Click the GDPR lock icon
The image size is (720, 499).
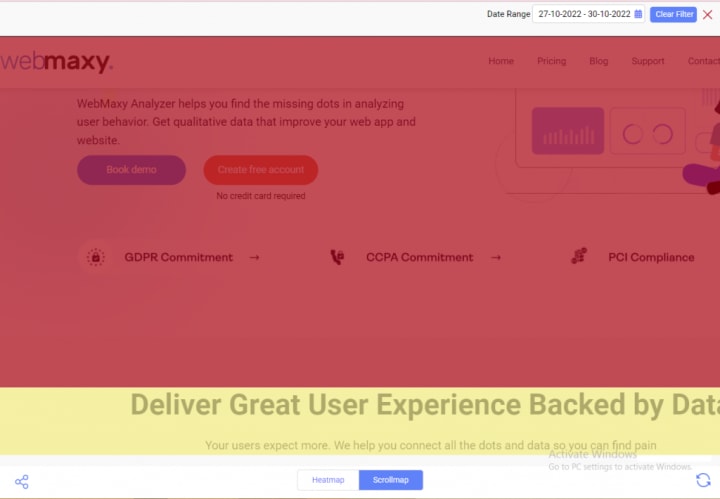click(96, 257)
